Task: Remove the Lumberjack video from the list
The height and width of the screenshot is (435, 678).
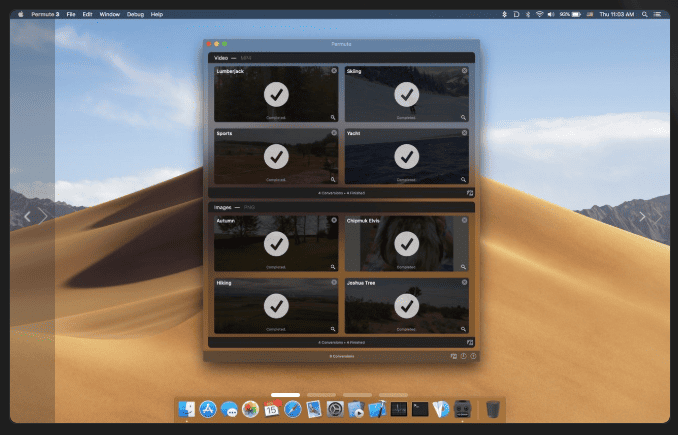Action: coord(334,70)
